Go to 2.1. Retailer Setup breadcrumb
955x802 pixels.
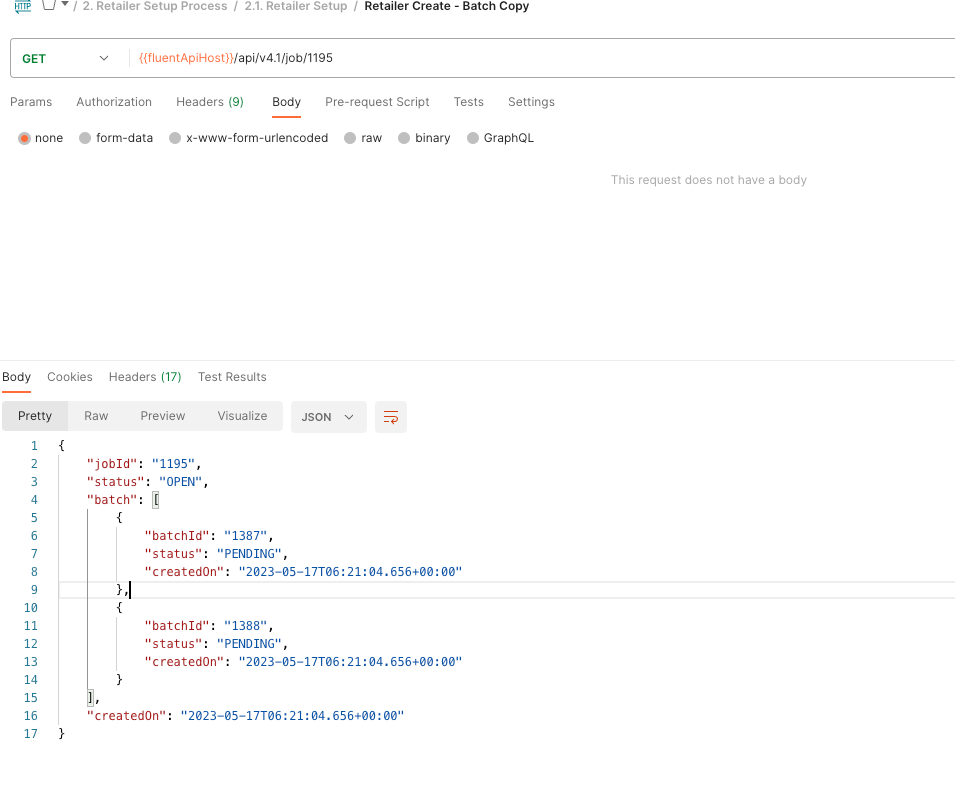coord(296,6)
